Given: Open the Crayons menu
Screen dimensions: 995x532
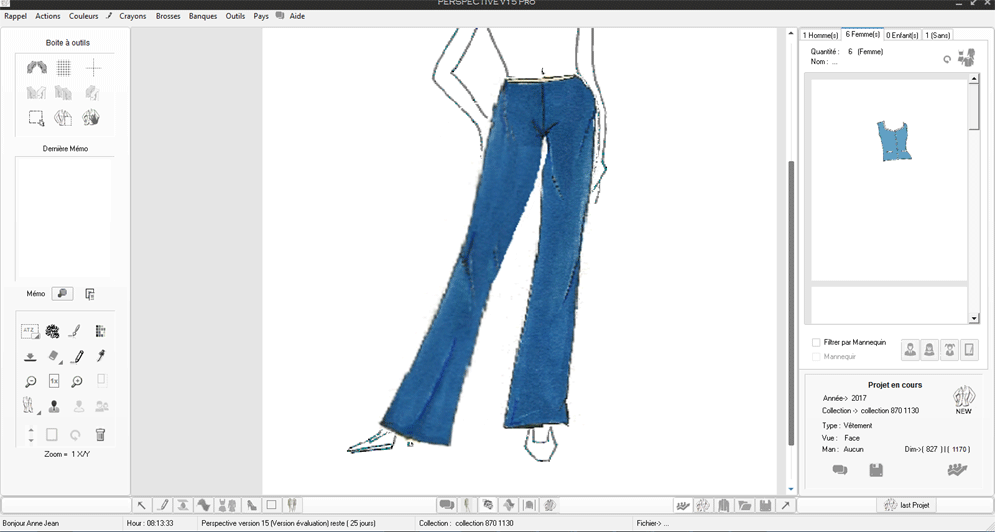Looking at the screenshot, I should click(132, 16).
